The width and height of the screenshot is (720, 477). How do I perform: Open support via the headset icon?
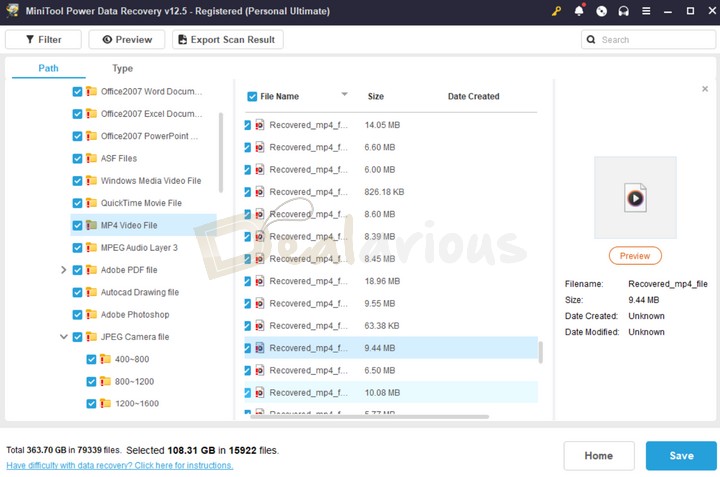point(623,11)
